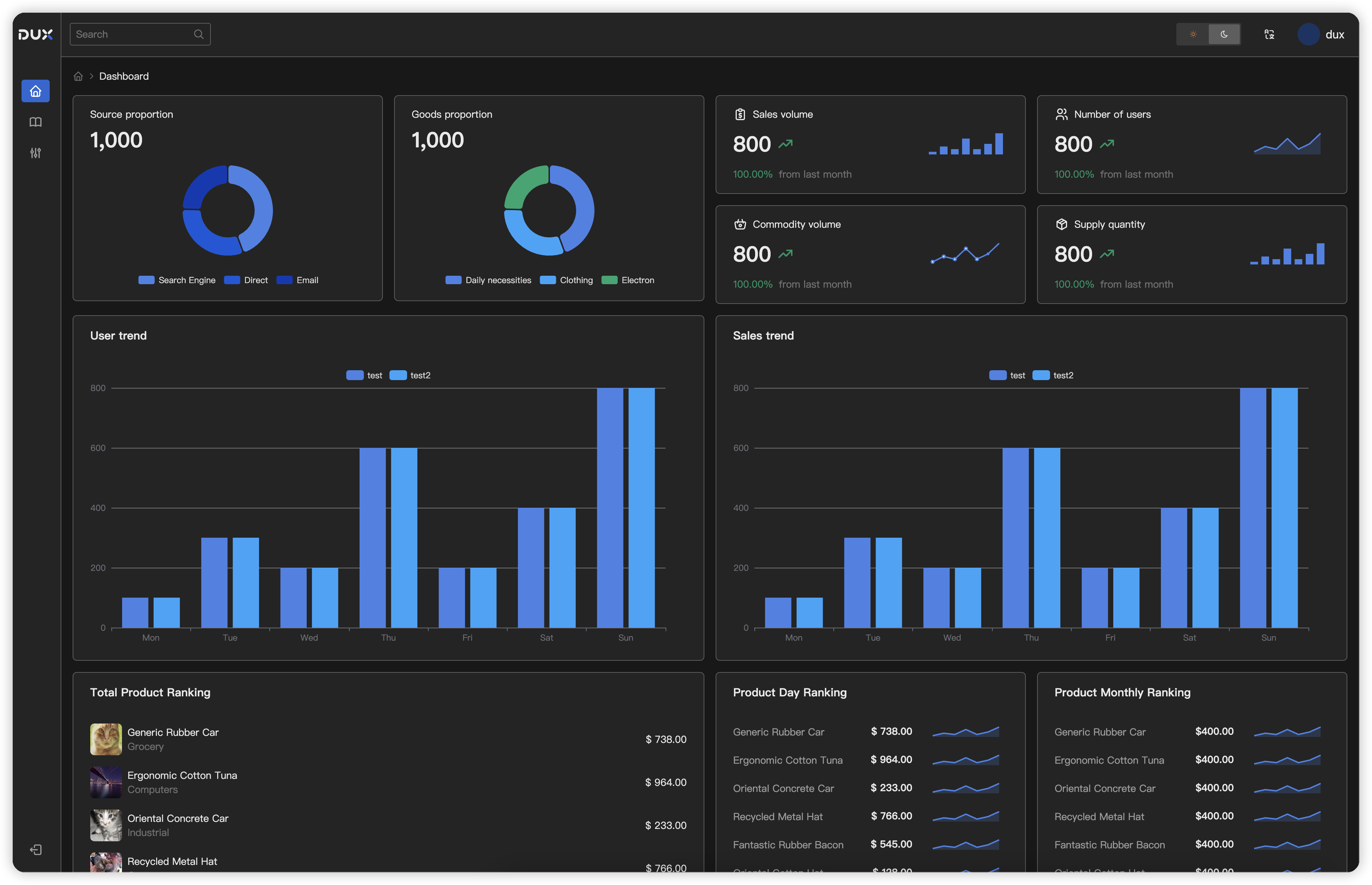
Task: Click Ergonomic Cotton Tuna in Product Day Ranking
Action: 788,760
